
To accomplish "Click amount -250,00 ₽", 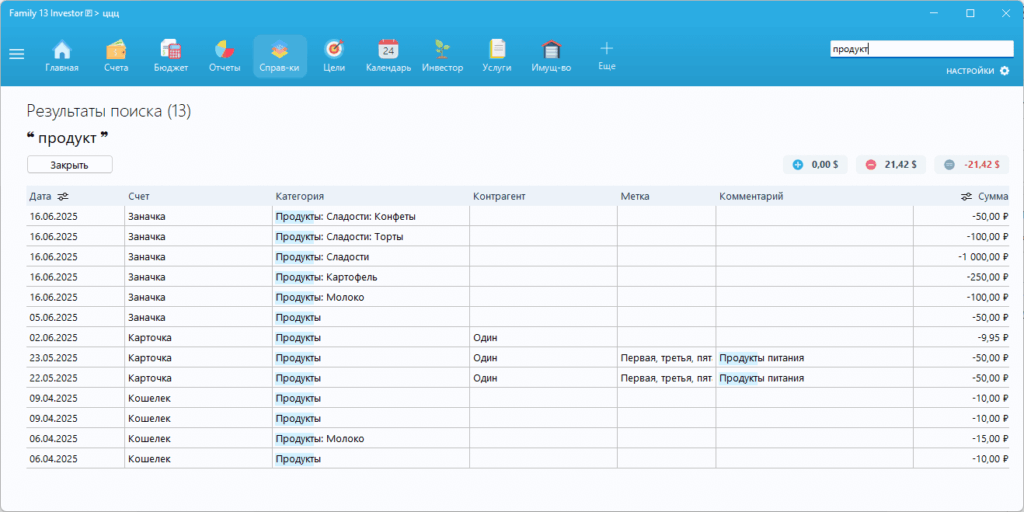I will (x=986, y=277).
